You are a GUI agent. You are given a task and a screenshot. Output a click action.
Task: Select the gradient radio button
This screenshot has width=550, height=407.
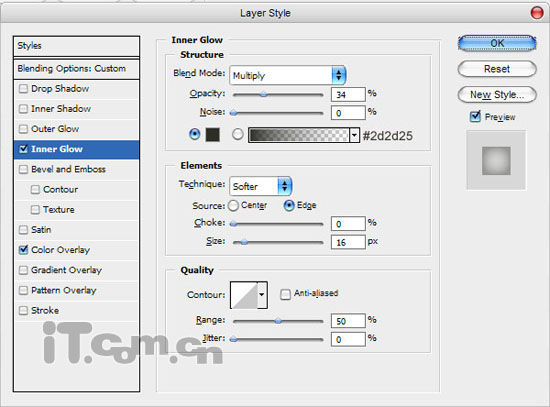click(x=237, y=134)
